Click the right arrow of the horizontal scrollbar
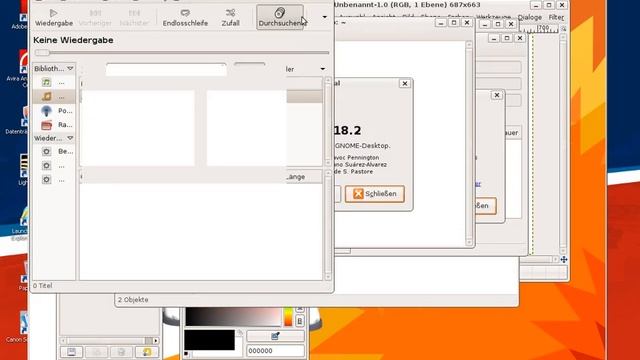 [156, 340]
